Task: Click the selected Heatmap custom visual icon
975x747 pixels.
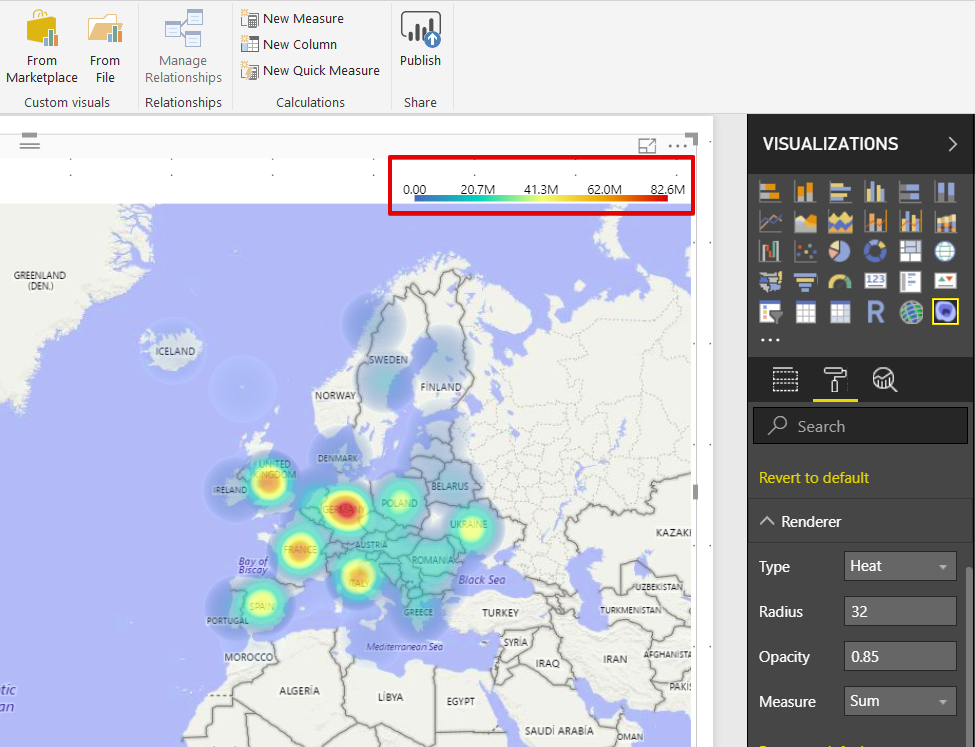Action: coord(944,313)
